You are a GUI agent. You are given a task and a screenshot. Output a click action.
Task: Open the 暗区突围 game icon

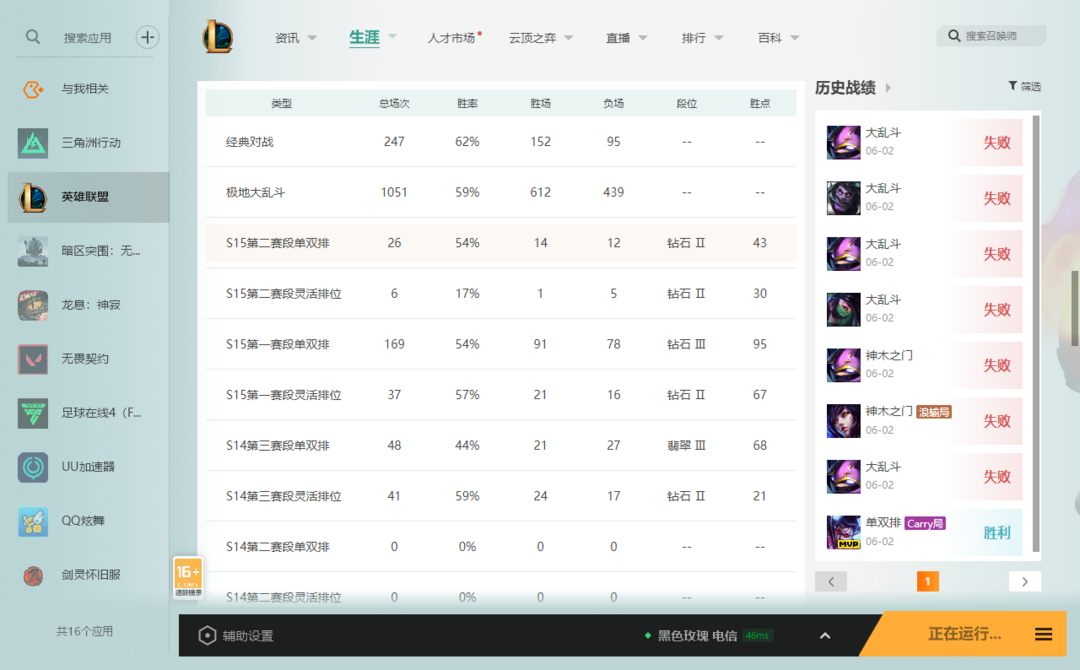tap(33, 251)
